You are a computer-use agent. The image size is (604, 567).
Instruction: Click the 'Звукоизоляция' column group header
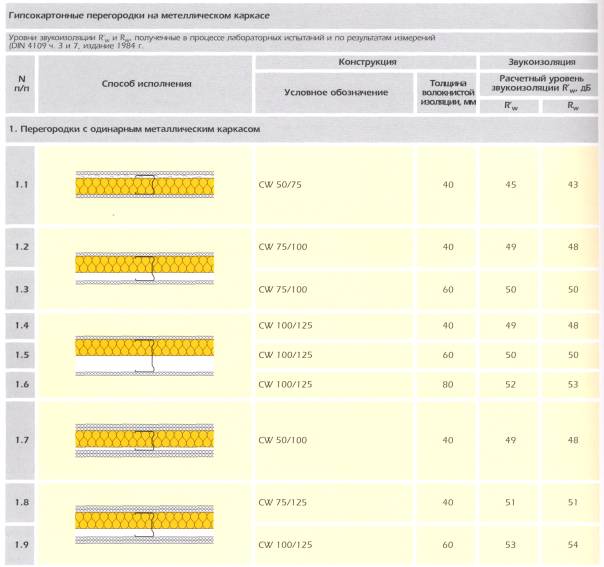pyautogui.click(x=540, y=63)
